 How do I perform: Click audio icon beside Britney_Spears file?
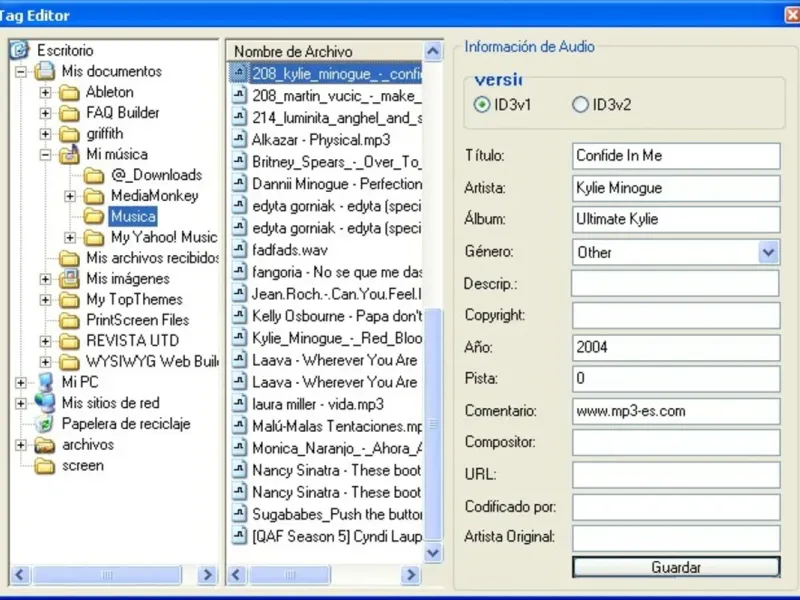coord(239,162)
